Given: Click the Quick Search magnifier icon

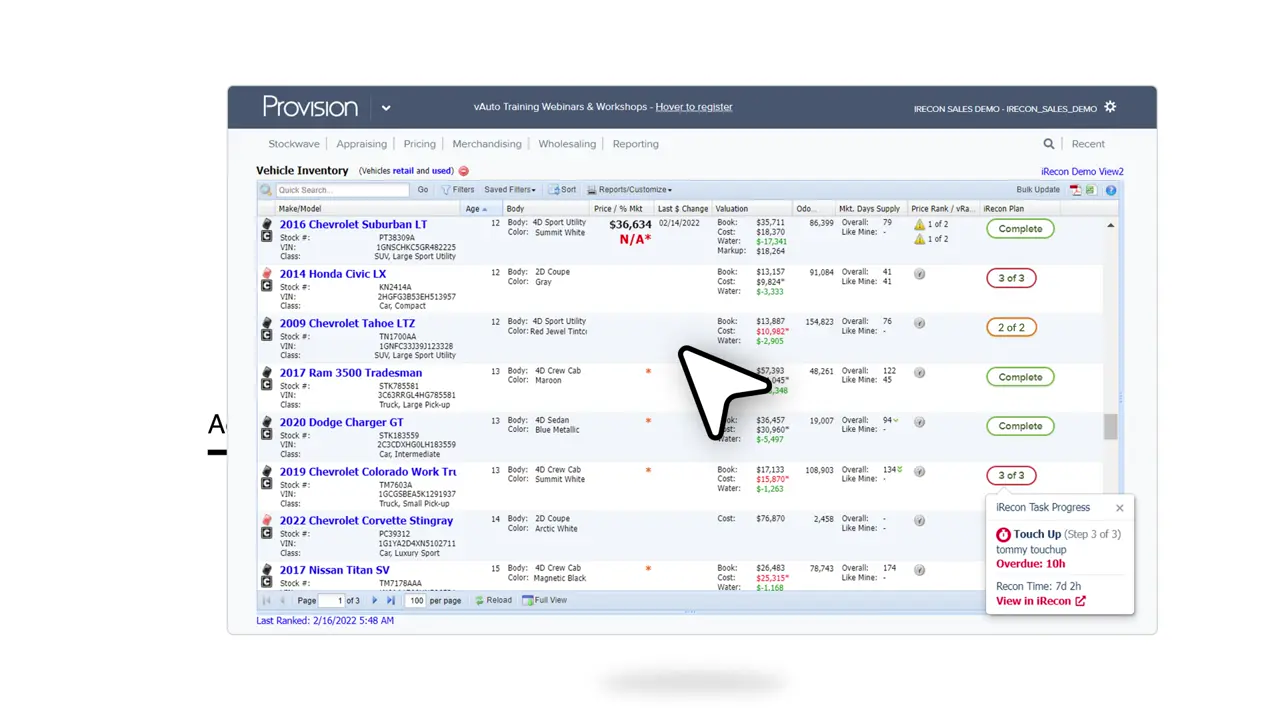Looking at the screenshot, I should (x=266, y=190).
